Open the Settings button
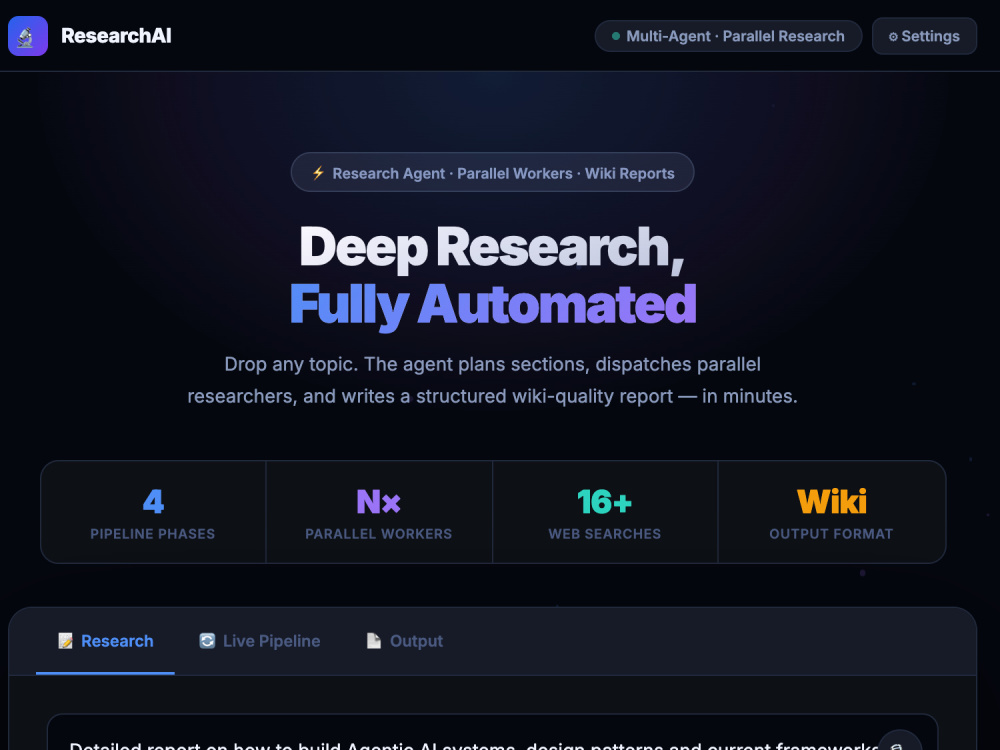Screen dimensions: 1000x750 (x=924, y=36)
